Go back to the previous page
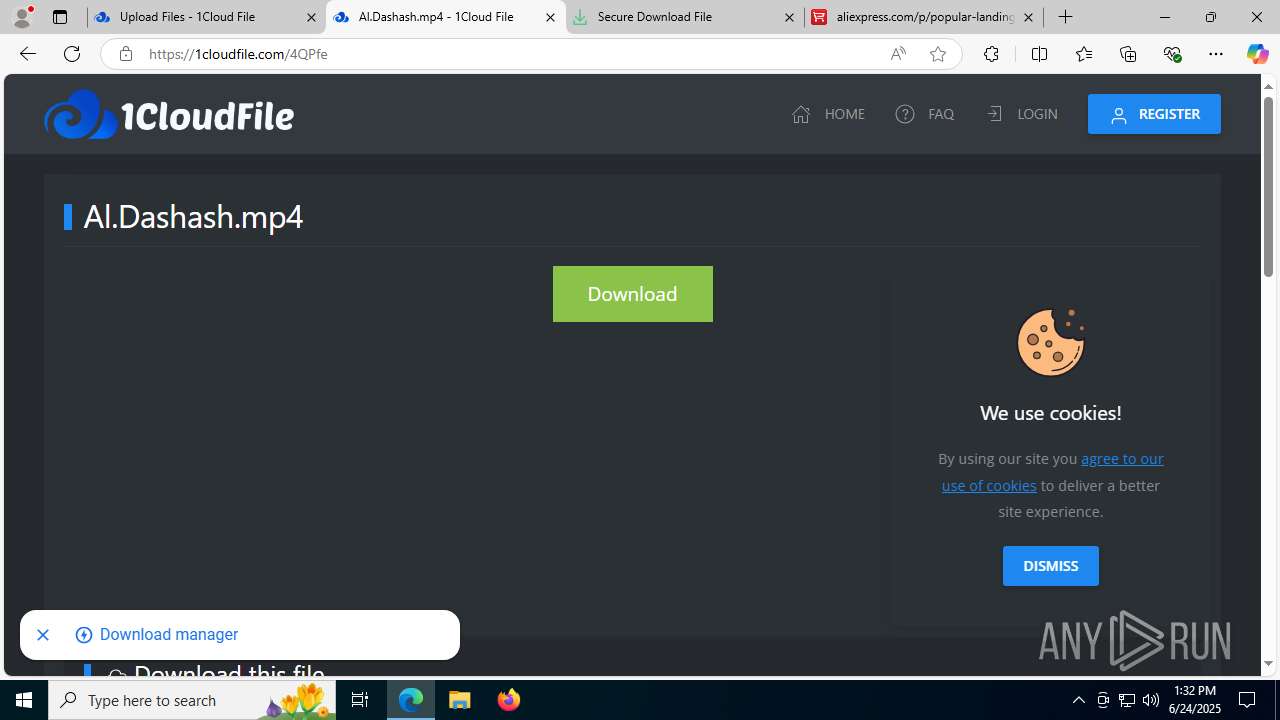Viewport: 1280px width, 720px height. pos(28,54)
